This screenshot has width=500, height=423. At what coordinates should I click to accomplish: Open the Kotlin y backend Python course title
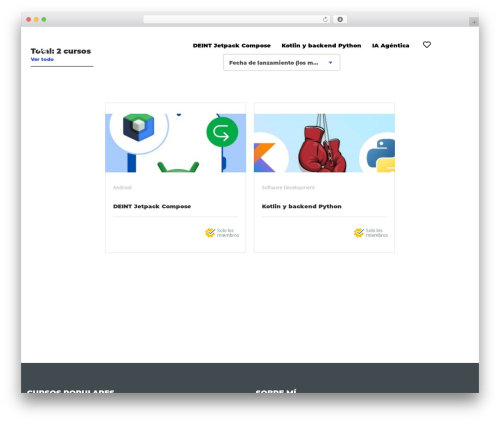click(302, 206)
